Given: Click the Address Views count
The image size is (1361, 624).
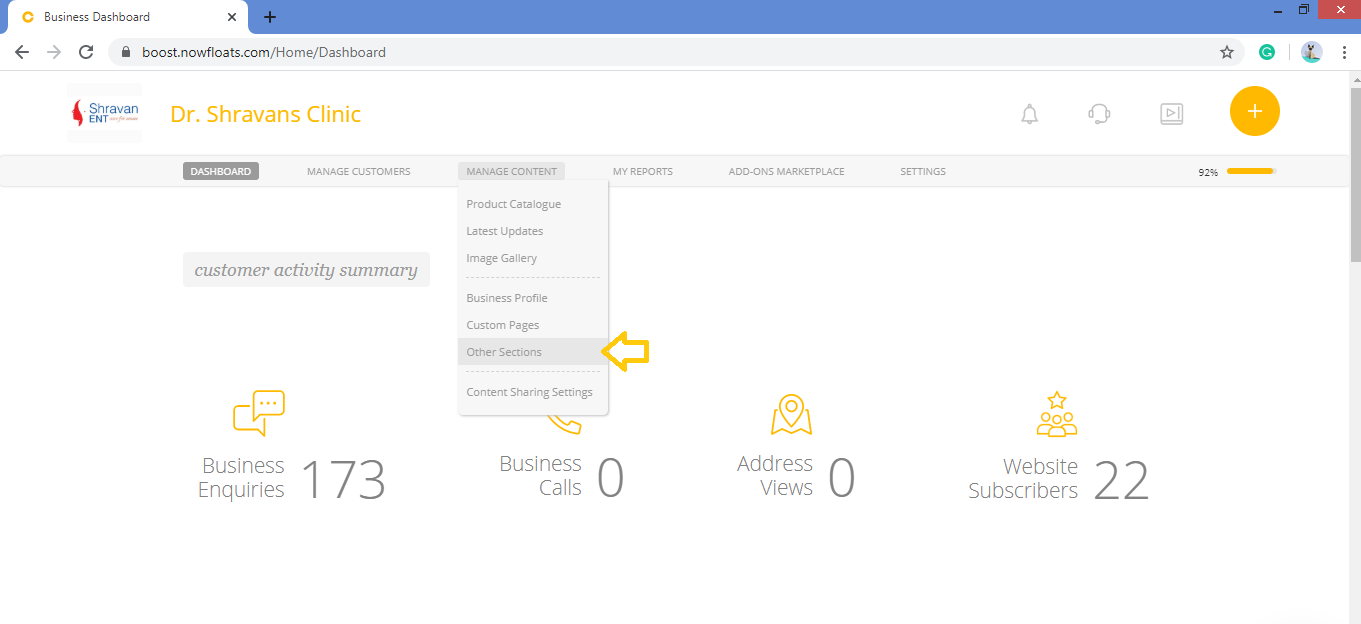Looking at the screenshot, I should (x=842, y=478).
